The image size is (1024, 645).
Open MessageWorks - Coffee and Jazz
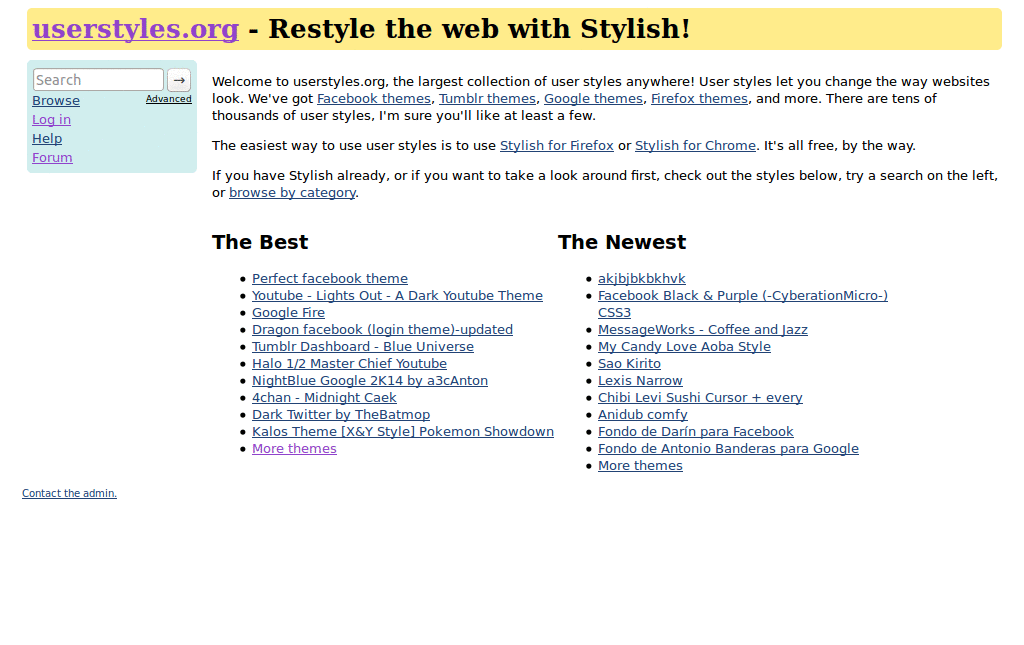(x=703, y=330)
